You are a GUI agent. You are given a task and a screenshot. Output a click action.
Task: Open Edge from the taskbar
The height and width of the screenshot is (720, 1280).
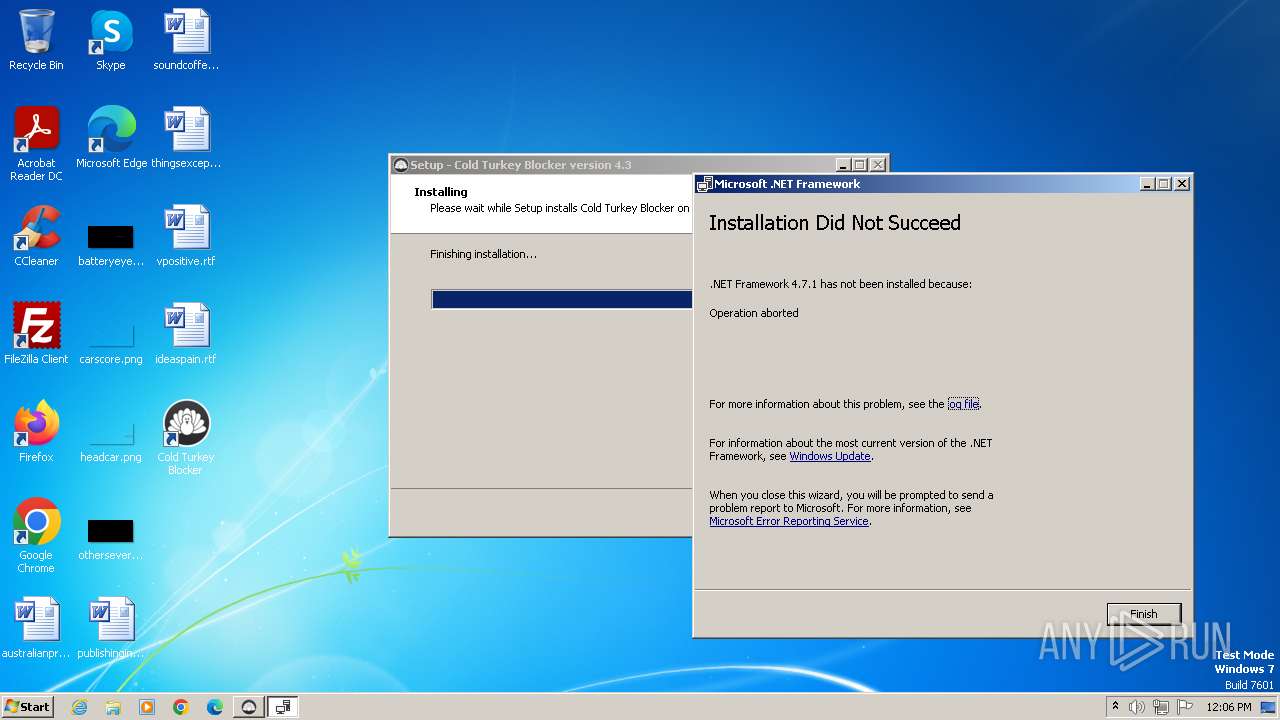(x=215, y=707)
